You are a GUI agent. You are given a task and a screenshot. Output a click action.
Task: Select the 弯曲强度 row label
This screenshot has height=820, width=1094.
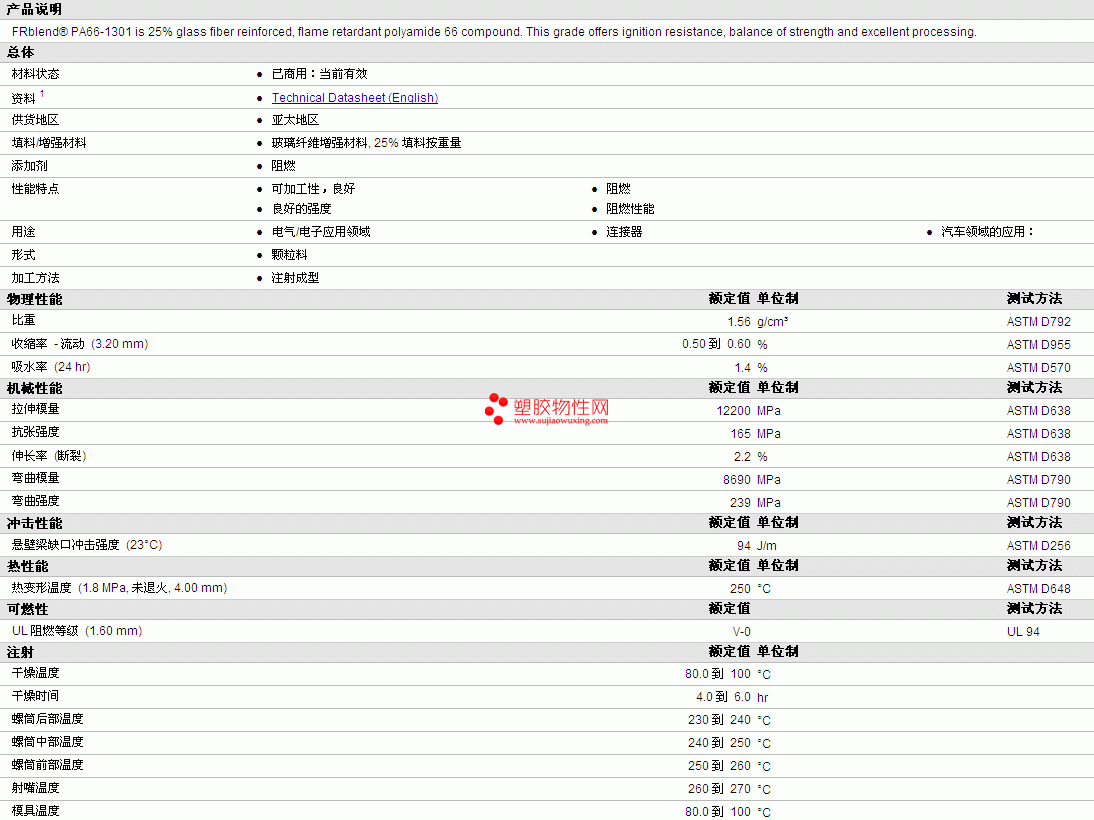(x=36, y=501)
